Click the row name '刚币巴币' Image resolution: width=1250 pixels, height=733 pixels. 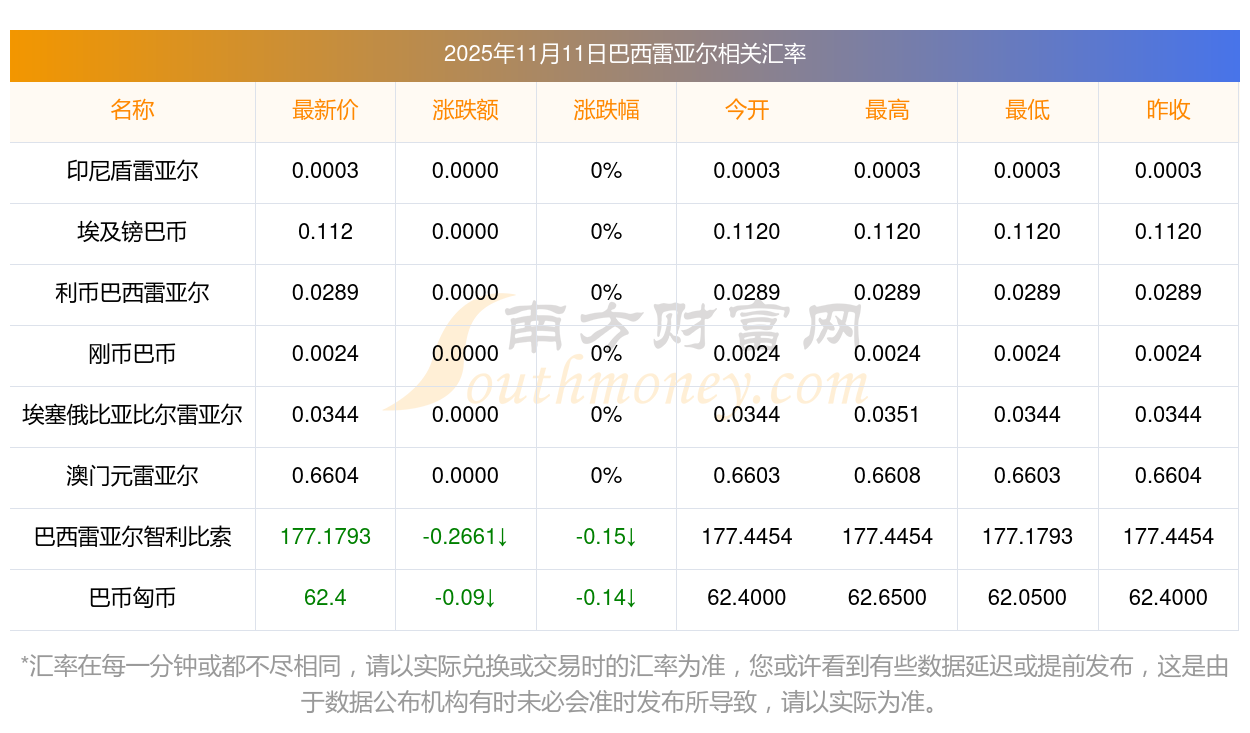tap(132, 354)
